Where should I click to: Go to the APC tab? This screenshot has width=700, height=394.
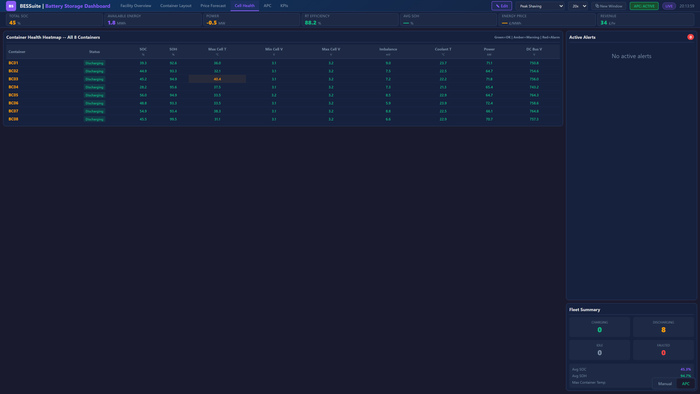point(267,6)
